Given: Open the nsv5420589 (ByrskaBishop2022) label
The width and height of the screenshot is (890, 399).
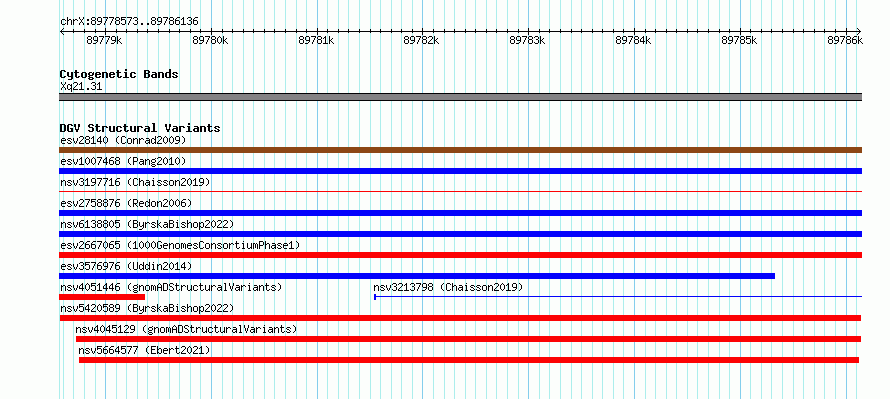Looking at the screenshot, I should (x=147, y=308).
